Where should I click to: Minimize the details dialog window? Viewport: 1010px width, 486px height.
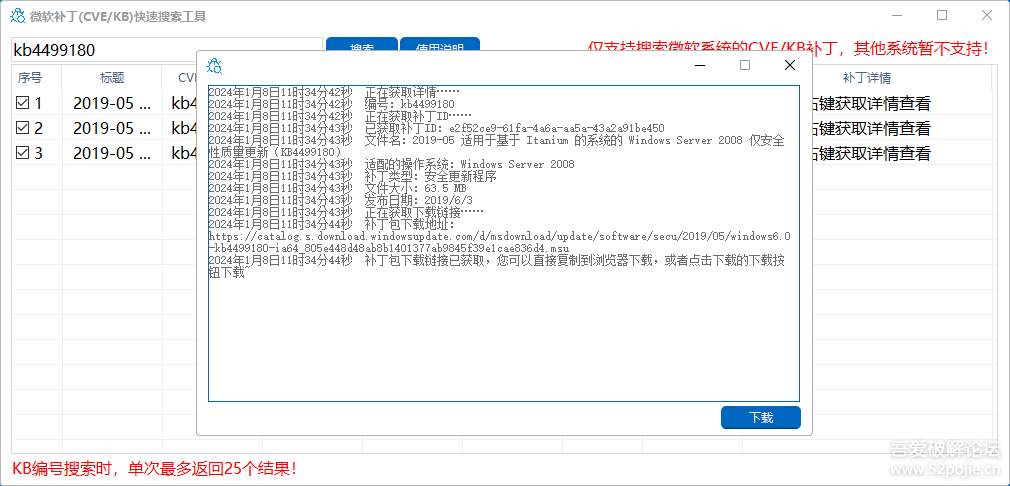click(700, 65)
